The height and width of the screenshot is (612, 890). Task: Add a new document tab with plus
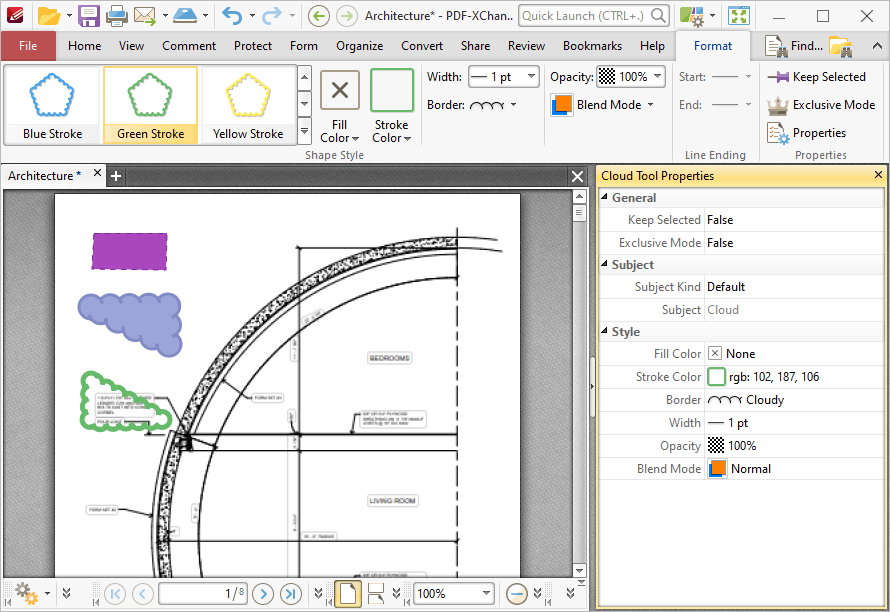116,176
